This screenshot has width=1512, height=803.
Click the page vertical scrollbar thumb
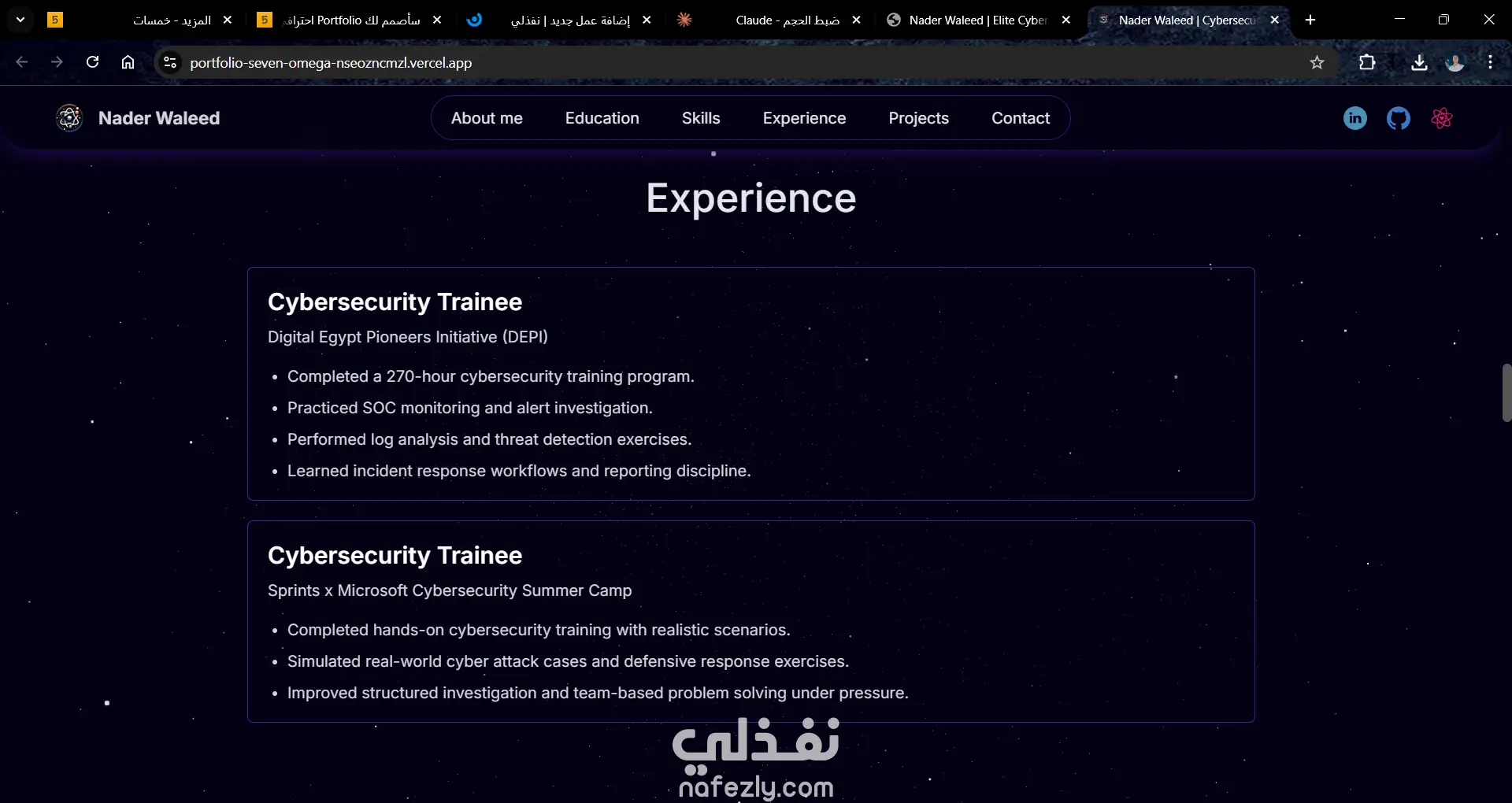[1506, 393]
